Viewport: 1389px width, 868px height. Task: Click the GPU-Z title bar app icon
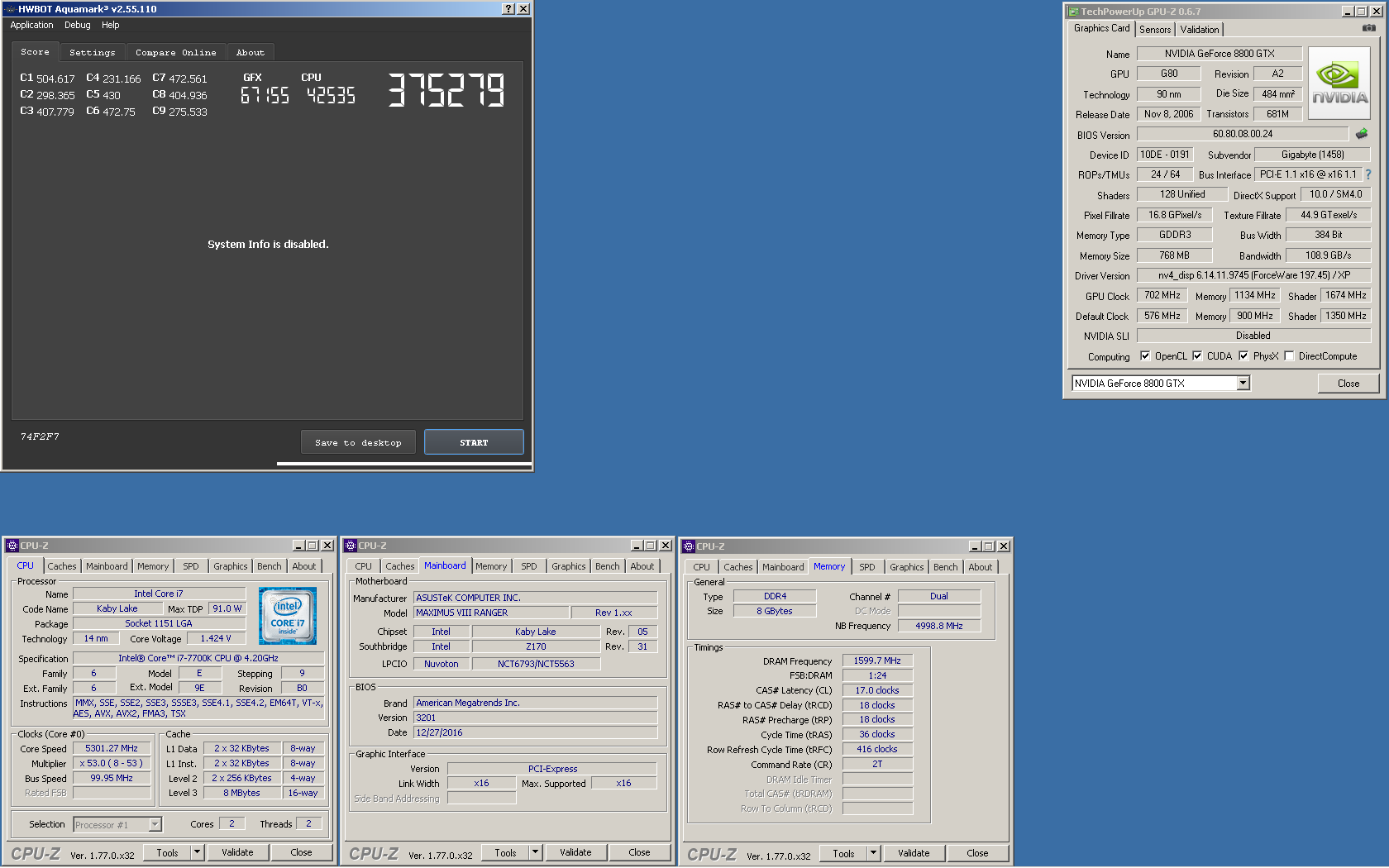tap(1073, 12)
